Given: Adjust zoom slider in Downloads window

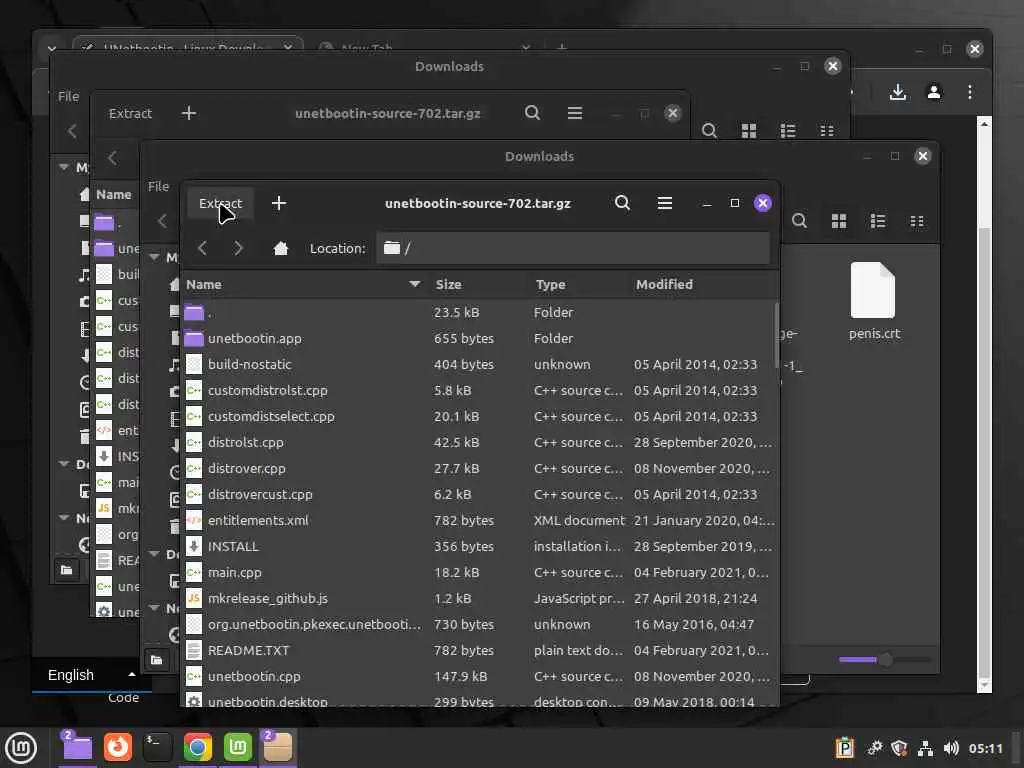Looking at the screenshot, I should (886, 660).
